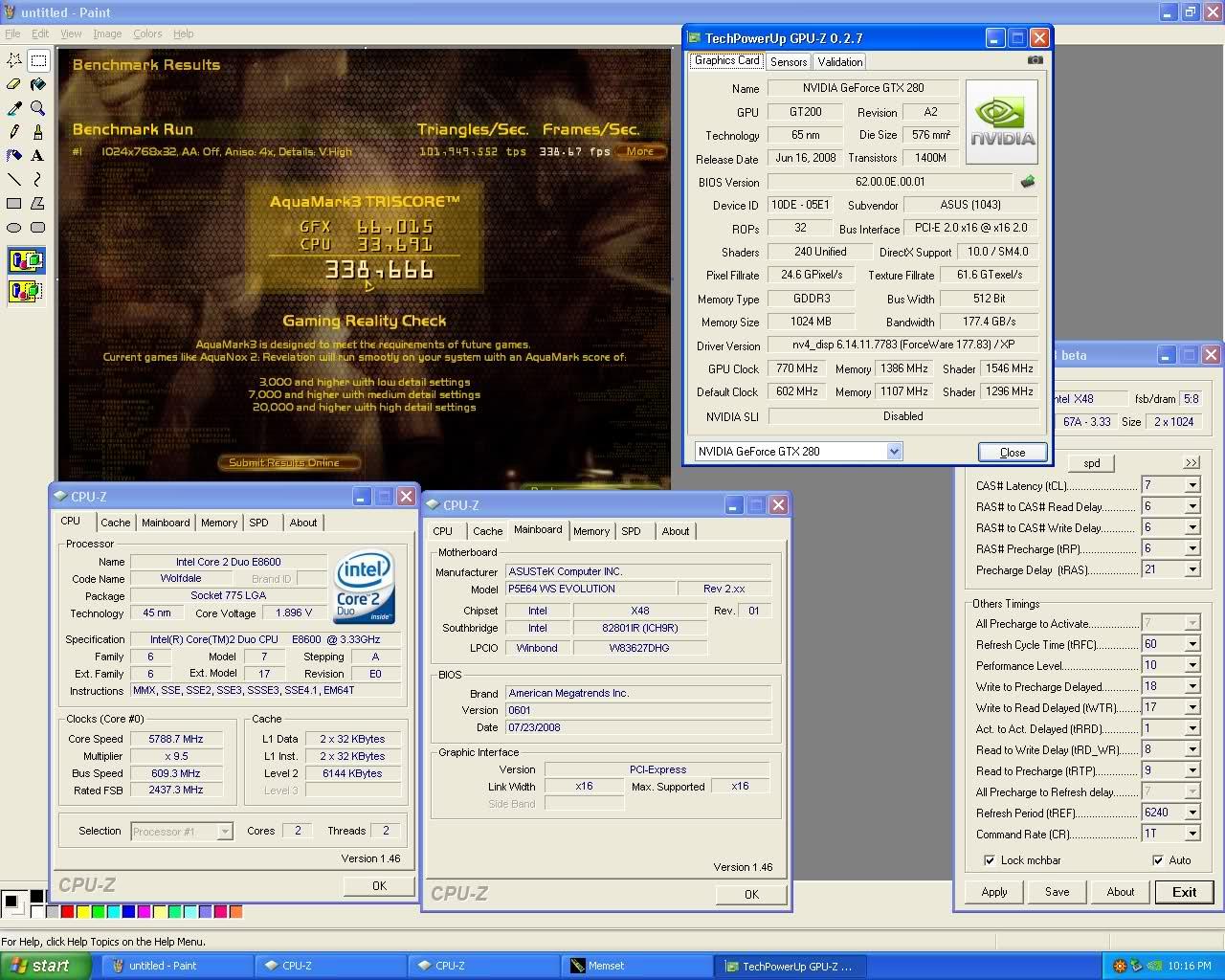Click the clock showing 10:16 PM

(1190, 966)
